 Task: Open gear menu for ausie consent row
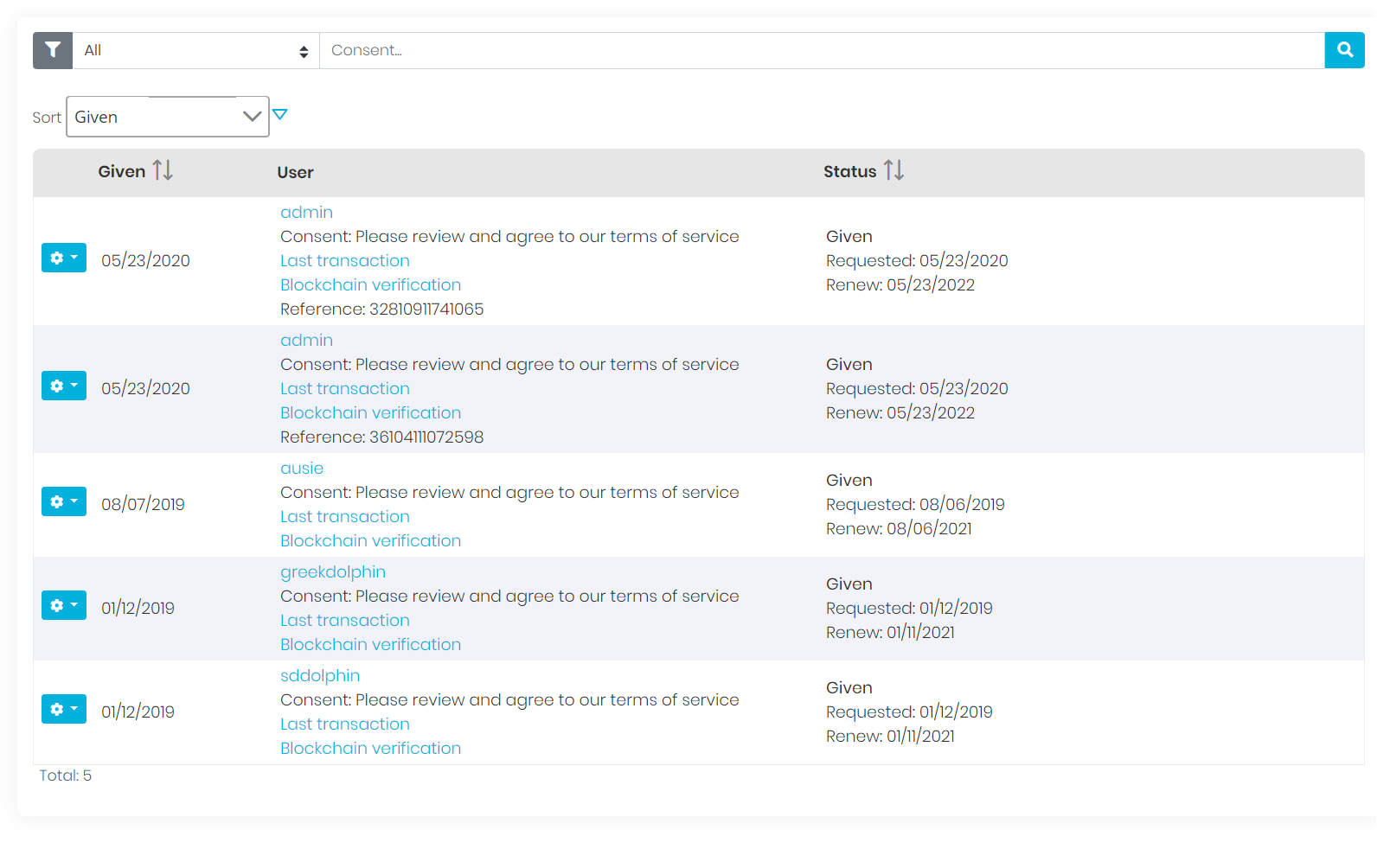click(64, 501)
